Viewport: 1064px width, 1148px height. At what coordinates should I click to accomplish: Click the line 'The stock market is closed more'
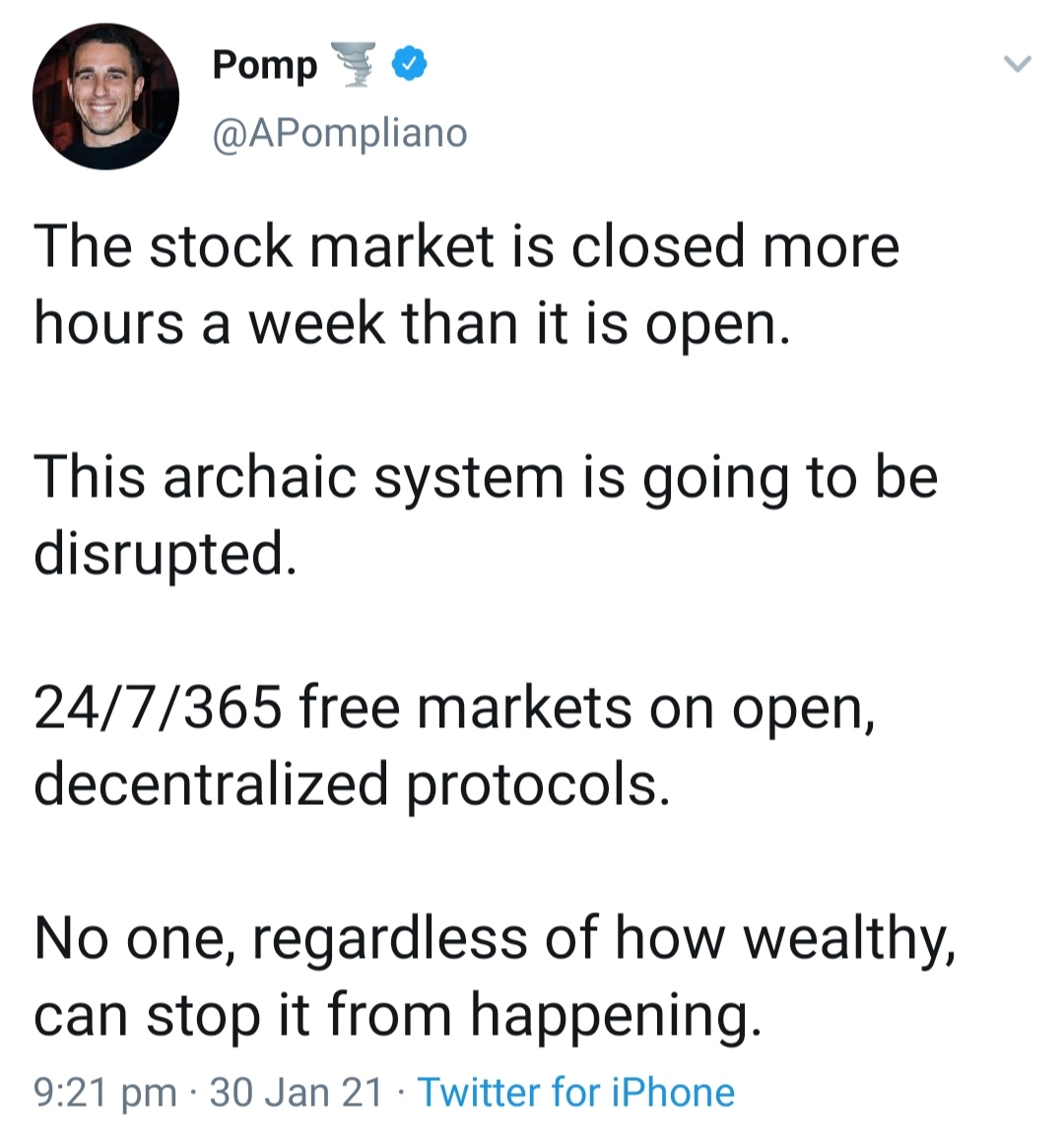pyautogui.click(x=466, y=246)
